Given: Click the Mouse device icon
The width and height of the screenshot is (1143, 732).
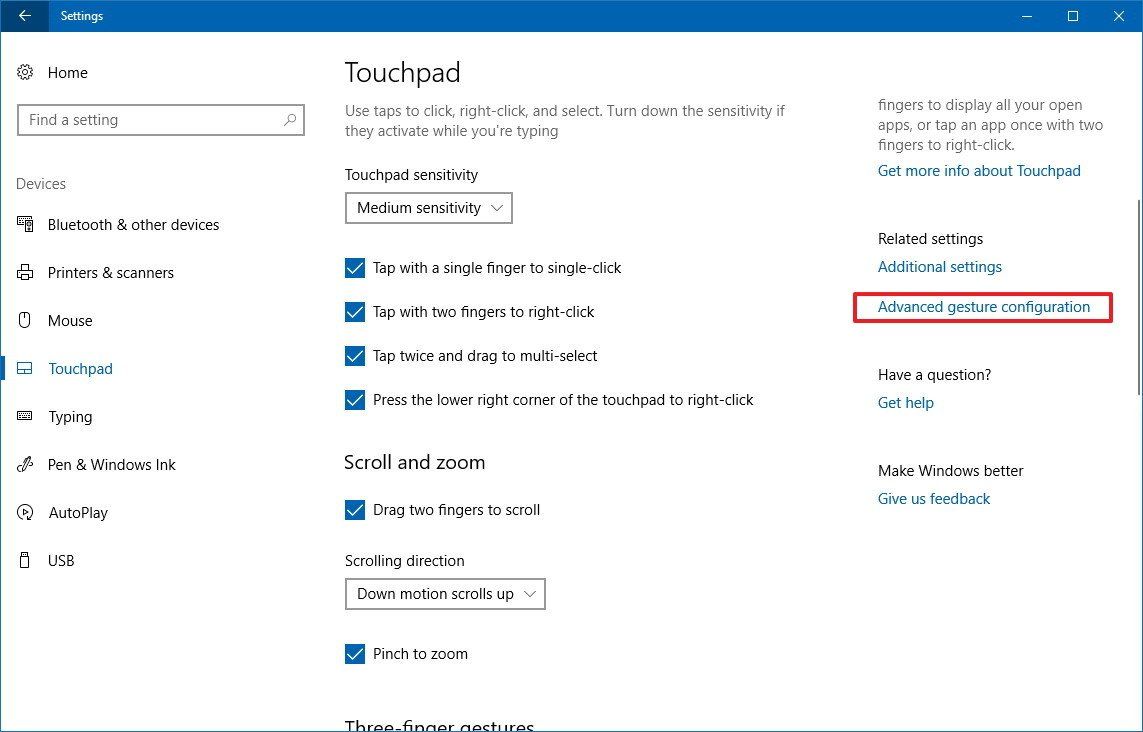Looking at the screenshot, I should (x=24, y=320).
